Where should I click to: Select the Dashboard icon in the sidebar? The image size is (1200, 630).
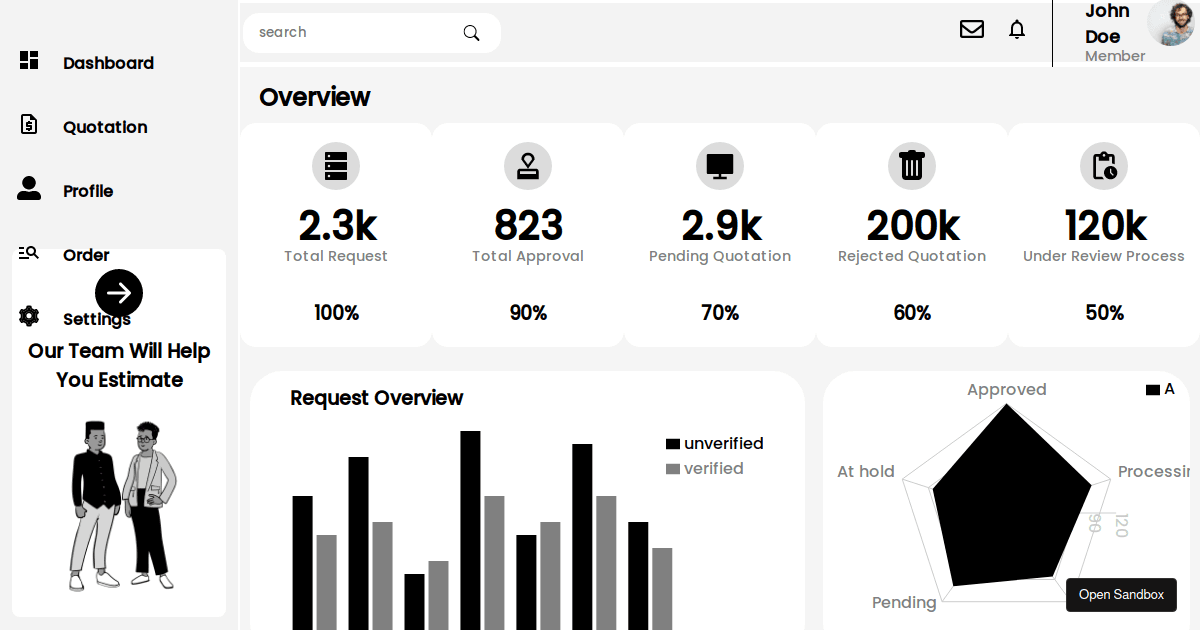click(29, 61)
